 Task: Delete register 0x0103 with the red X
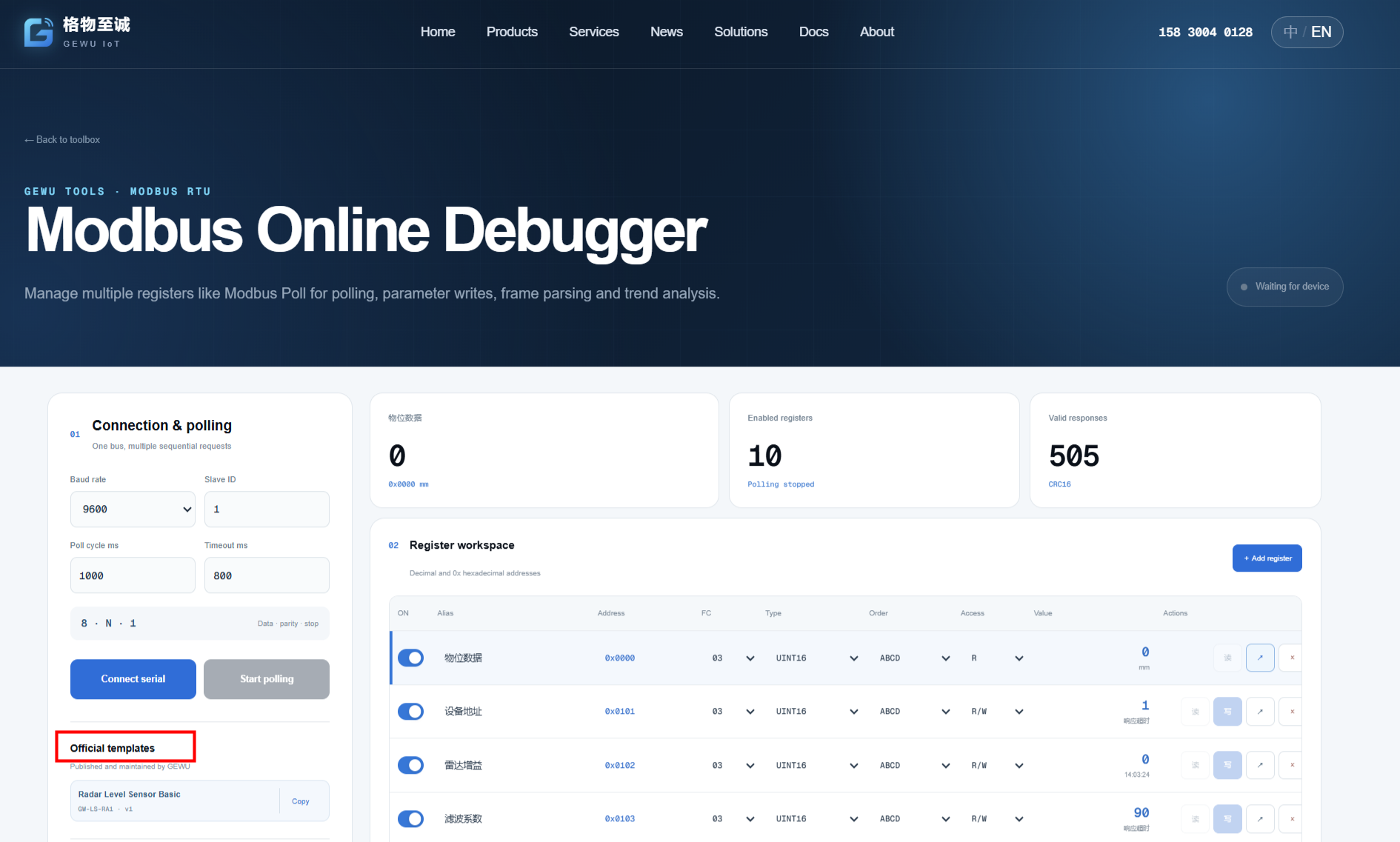[x=1292, y=819]
